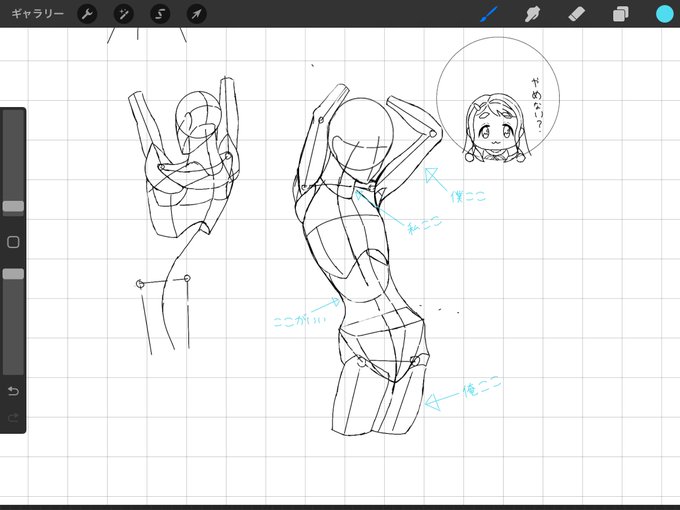Select the Smudge tool
The width and height of the screenshot is (680, 510).
533,14
